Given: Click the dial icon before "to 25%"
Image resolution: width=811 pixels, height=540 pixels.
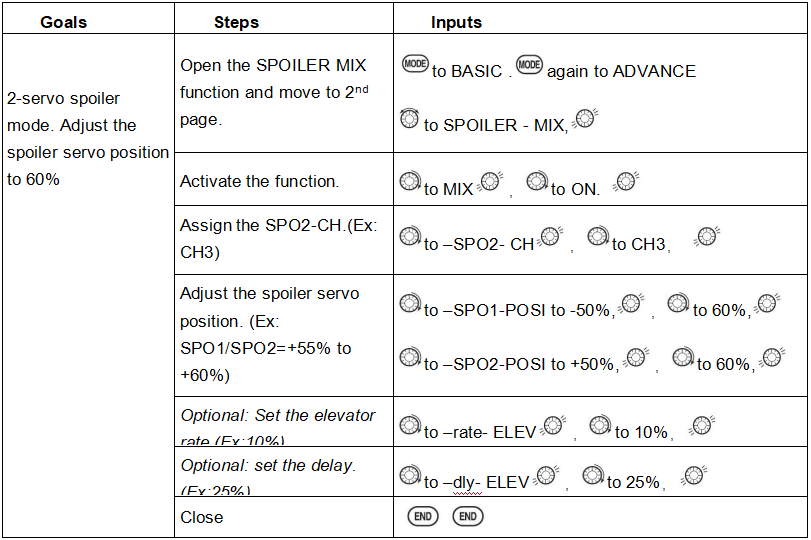Looking at the screenshot, I should 593,476.
